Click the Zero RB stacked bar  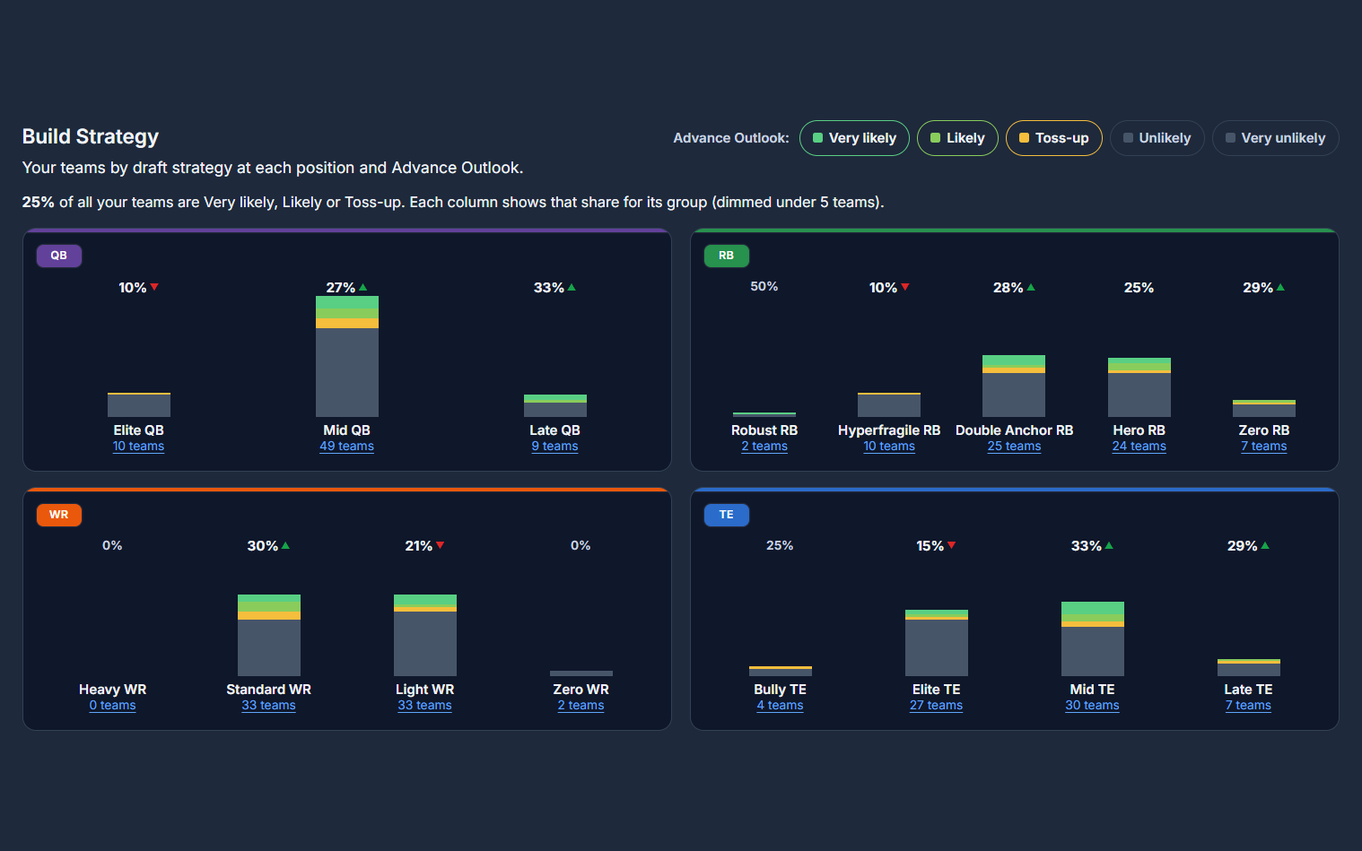point(1264,408)
